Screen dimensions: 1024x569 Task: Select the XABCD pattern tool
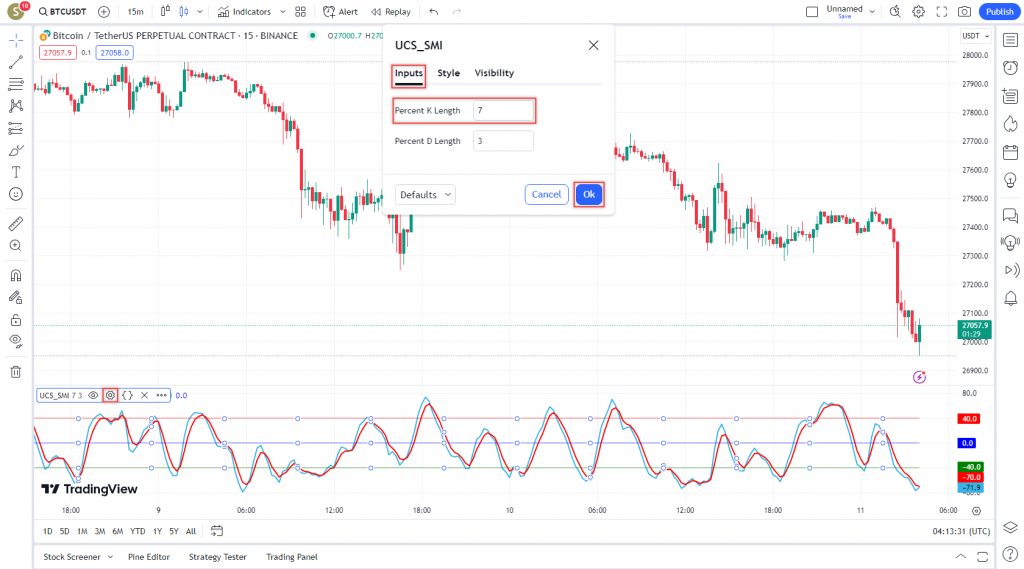click(16, 106)
